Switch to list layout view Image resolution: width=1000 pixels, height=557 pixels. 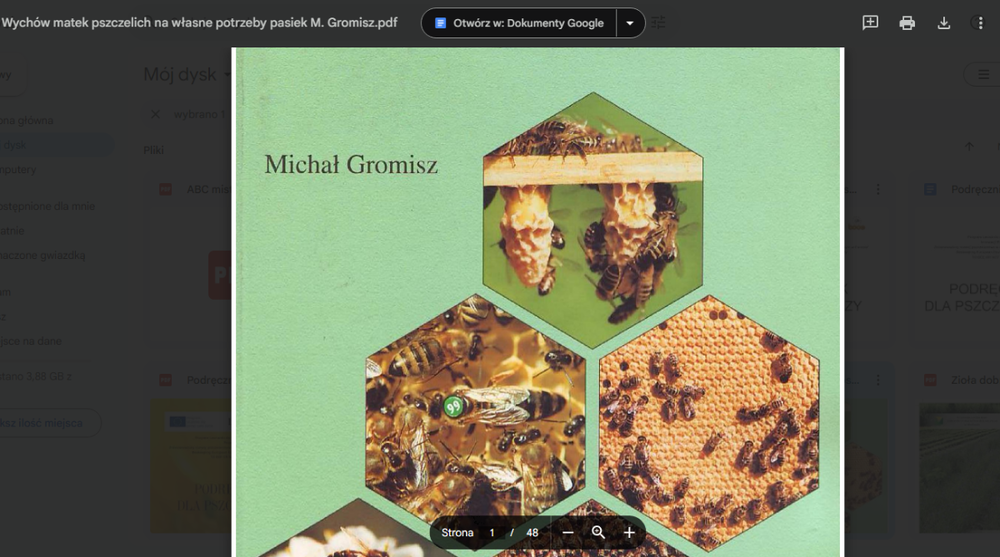983,75
